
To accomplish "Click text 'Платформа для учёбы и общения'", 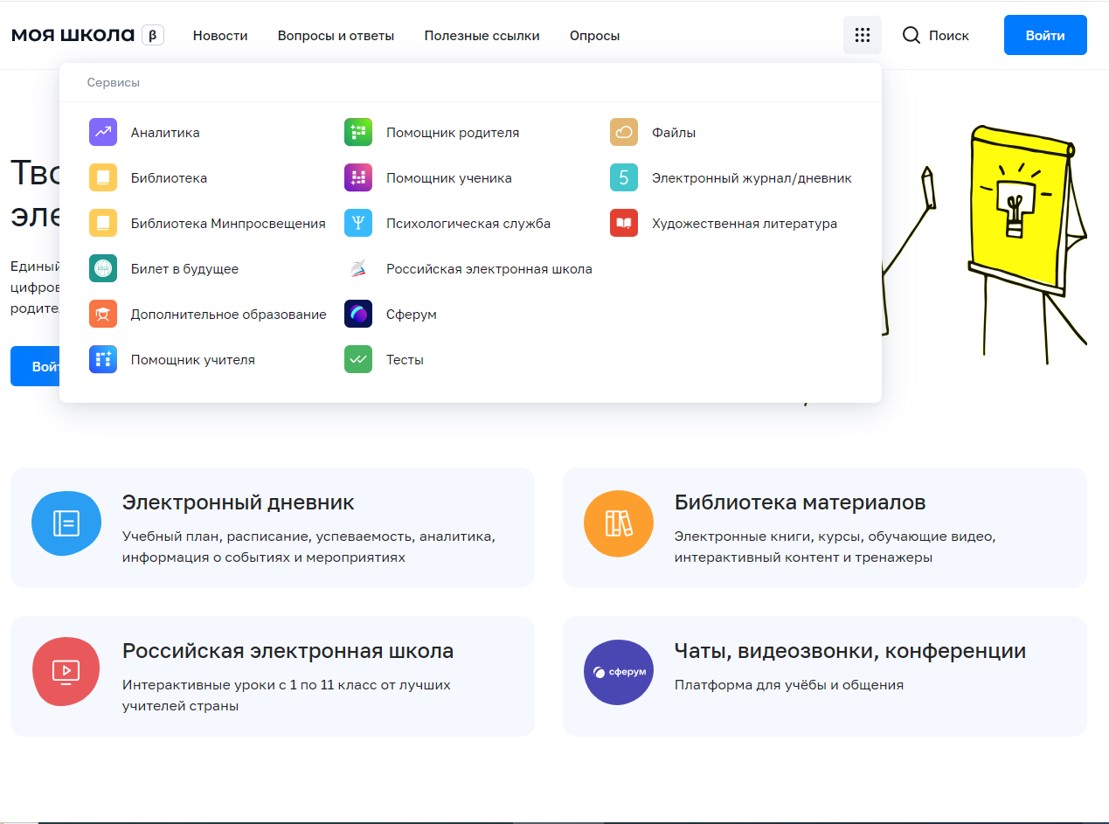I will (x=789, y=685).
